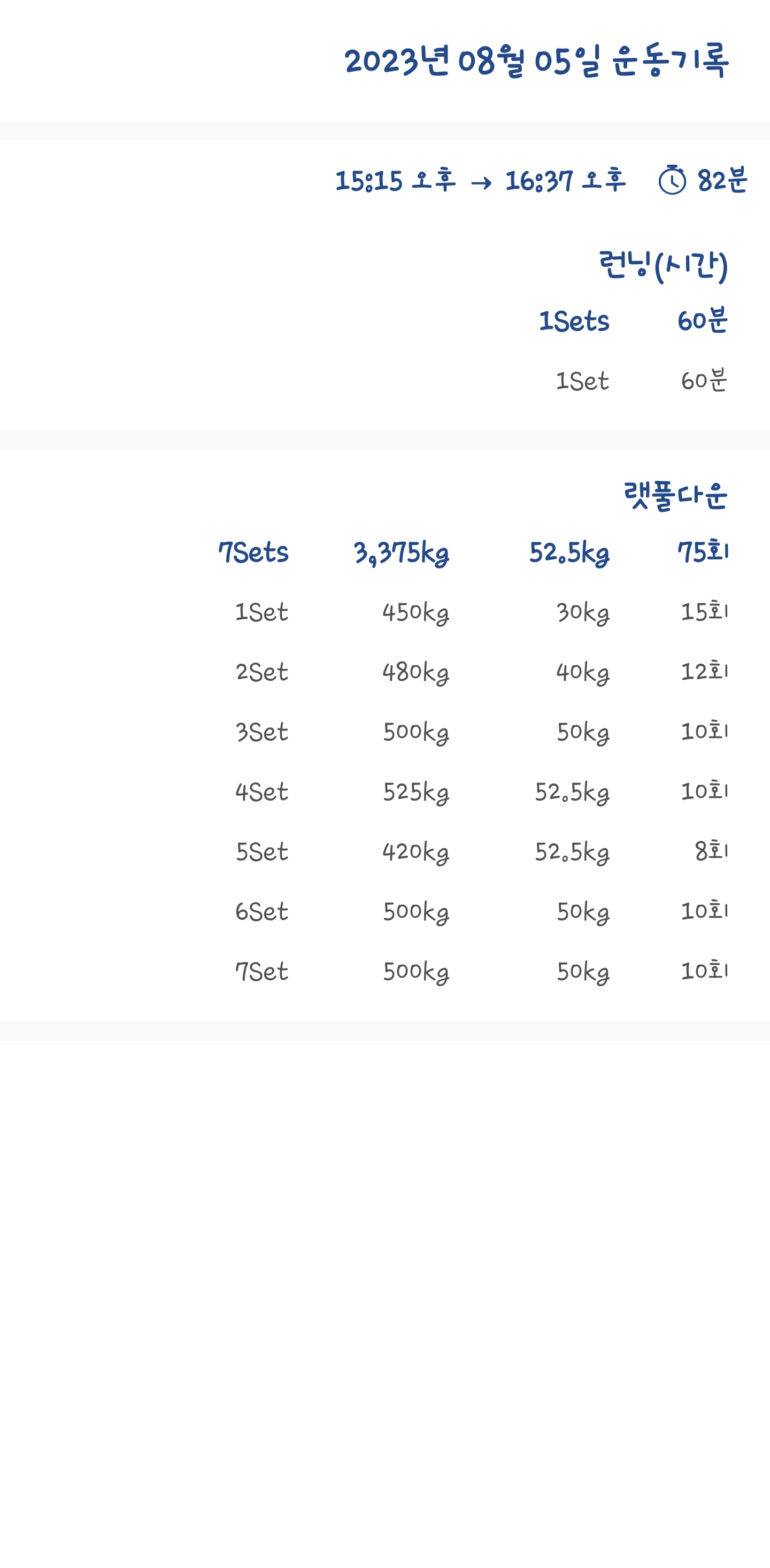Click the 75회 total reps value
Image resolution: width=770 pixels, height=1568 pixels.
pos(703,552)
